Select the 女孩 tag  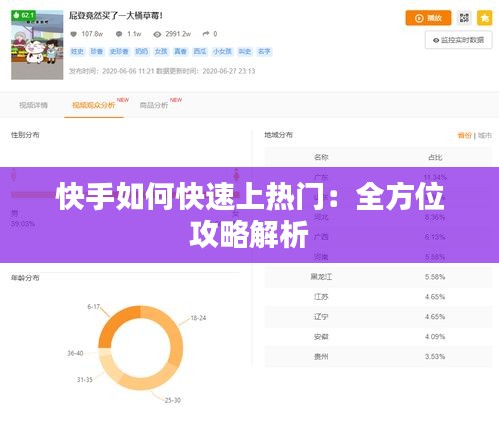pyautogui.click(x=161, y=51)
